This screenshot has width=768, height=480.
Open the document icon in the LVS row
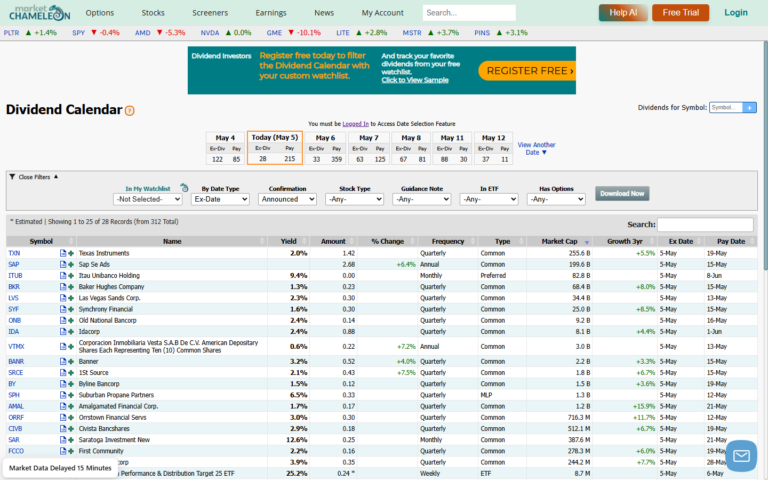(63, 298)
